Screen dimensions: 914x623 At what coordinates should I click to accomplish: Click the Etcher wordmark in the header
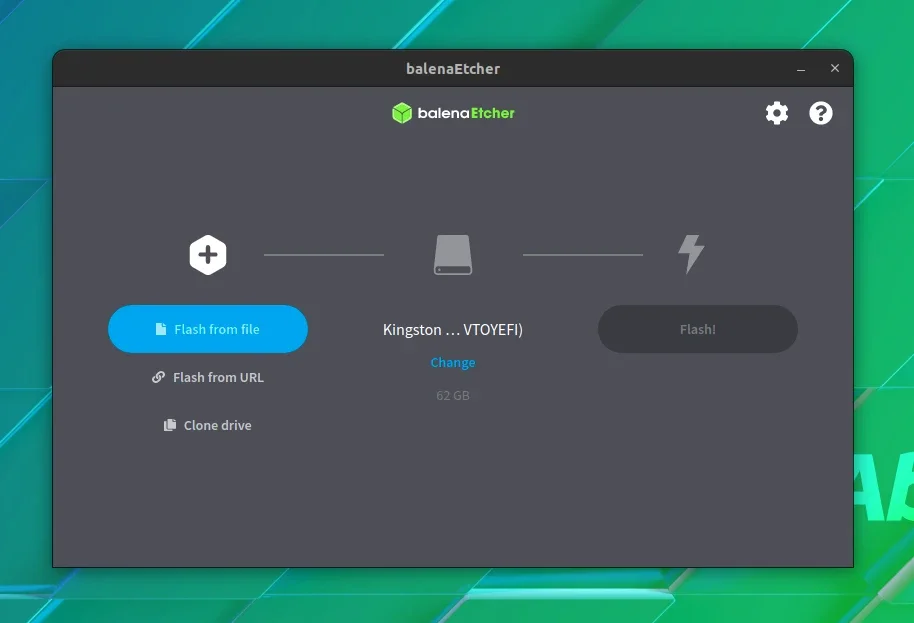point(493,113)
